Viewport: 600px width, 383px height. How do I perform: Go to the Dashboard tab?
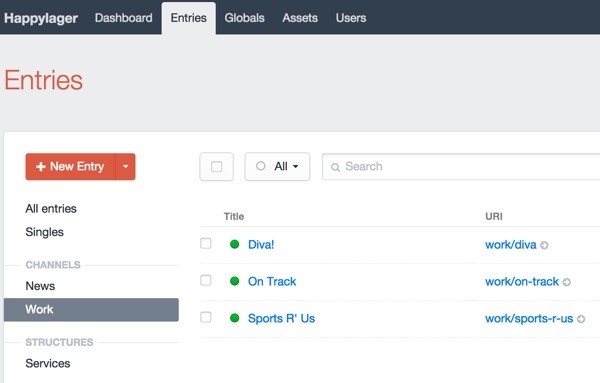click(x=124, y=18)
